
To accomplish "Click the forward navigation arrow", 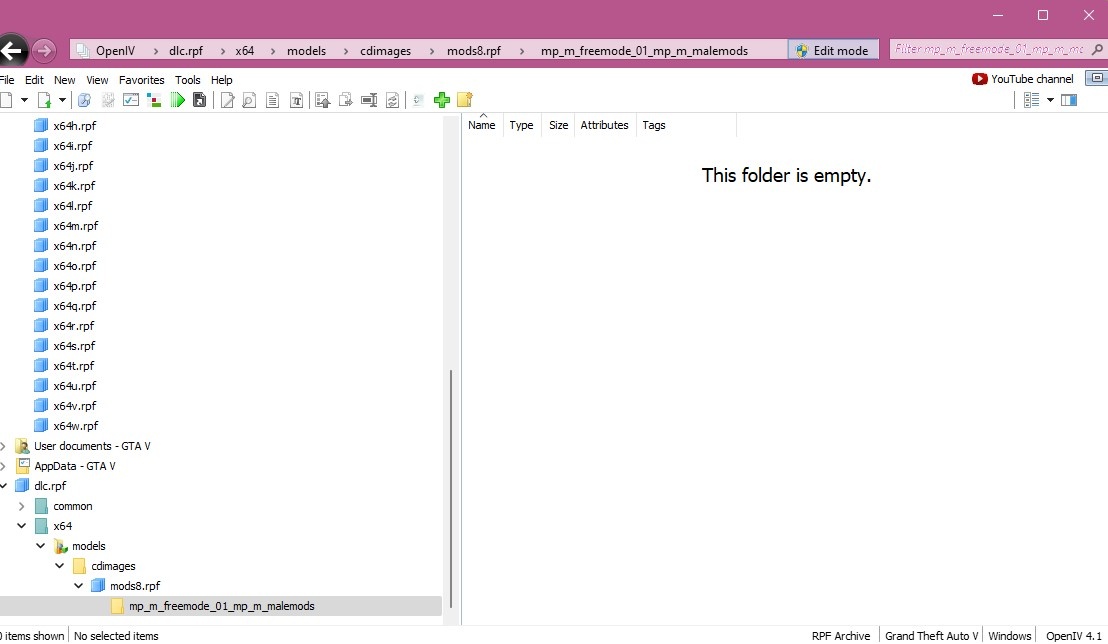I will 43,50.
